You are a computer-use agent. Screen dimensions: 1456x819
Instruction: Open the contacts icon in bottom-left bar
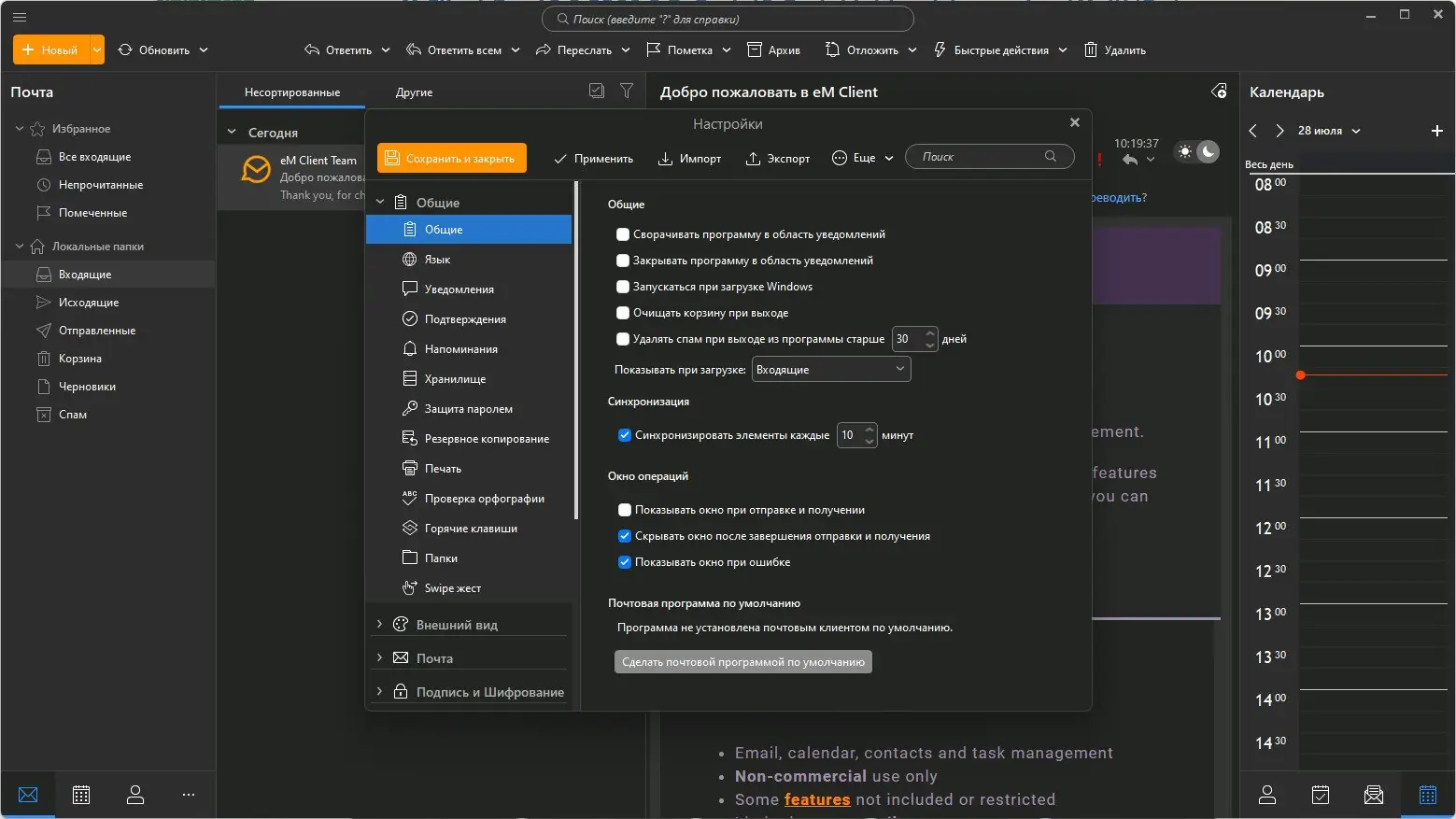pos(135,795)
